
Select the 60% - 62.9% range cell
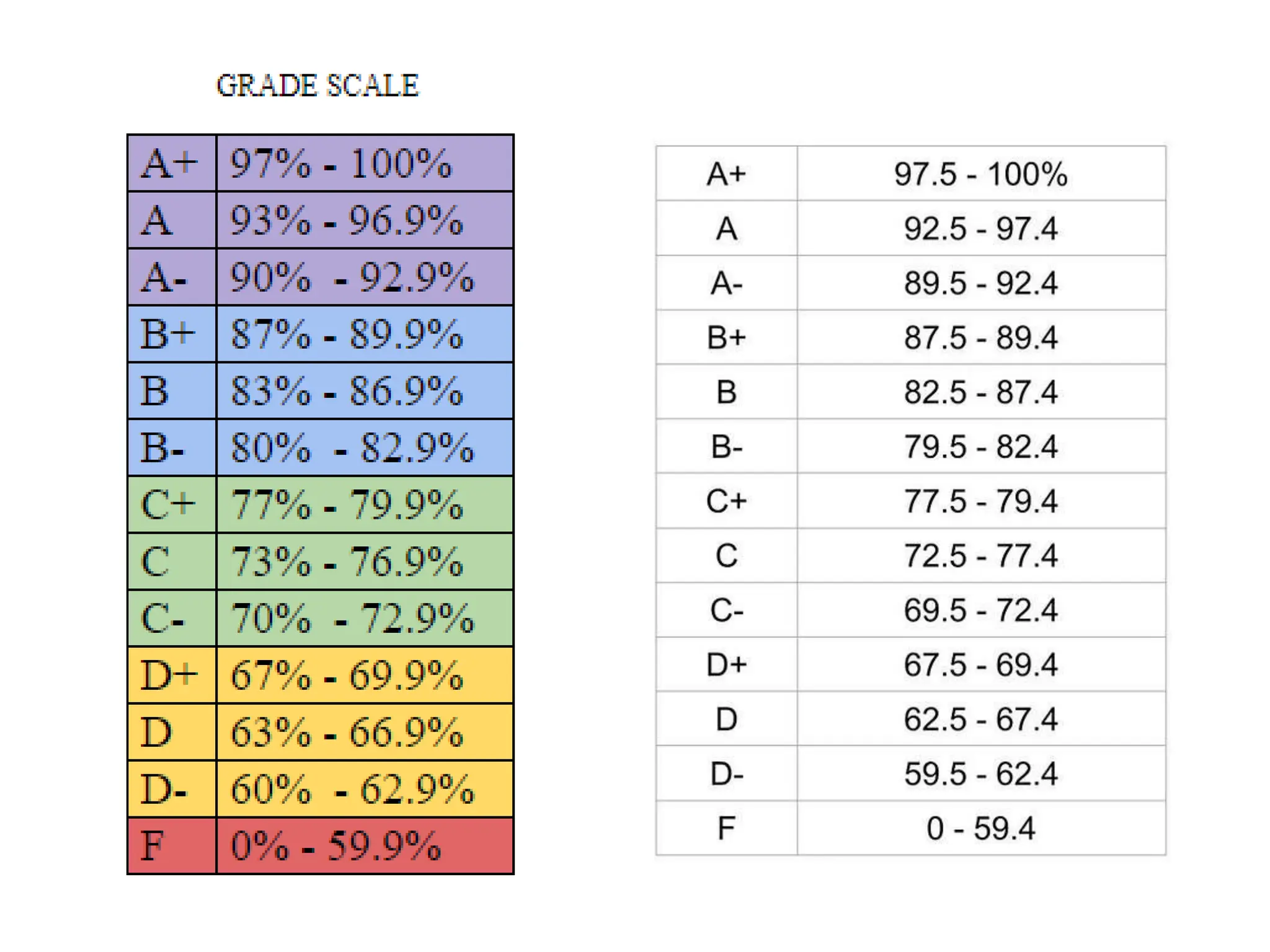click(365, 789)
